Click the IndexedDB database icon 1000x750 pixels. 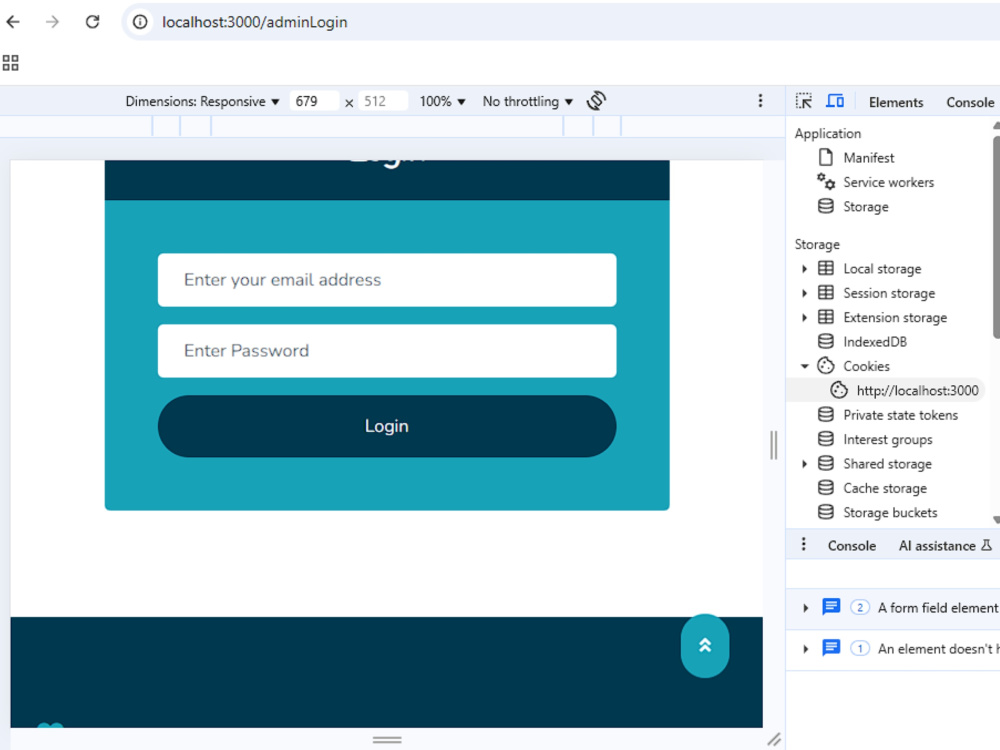[826, 341]
